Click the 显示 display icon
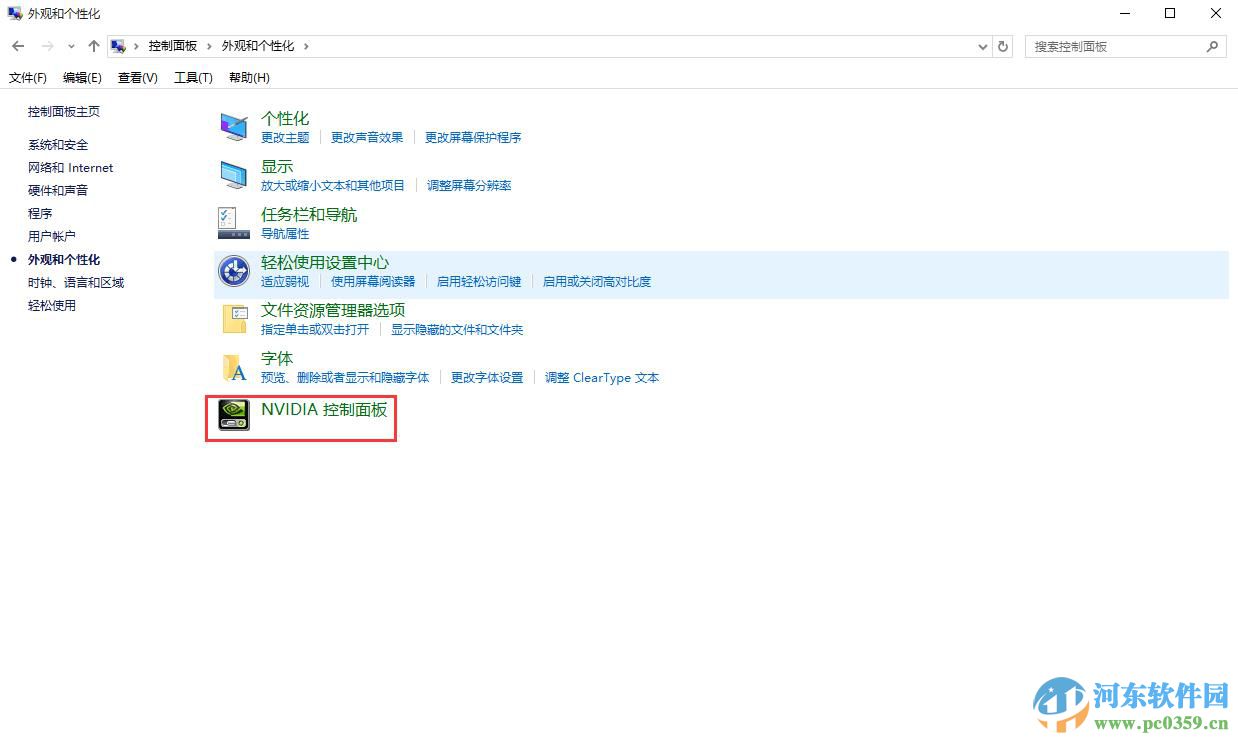 (x=233, y=174)
